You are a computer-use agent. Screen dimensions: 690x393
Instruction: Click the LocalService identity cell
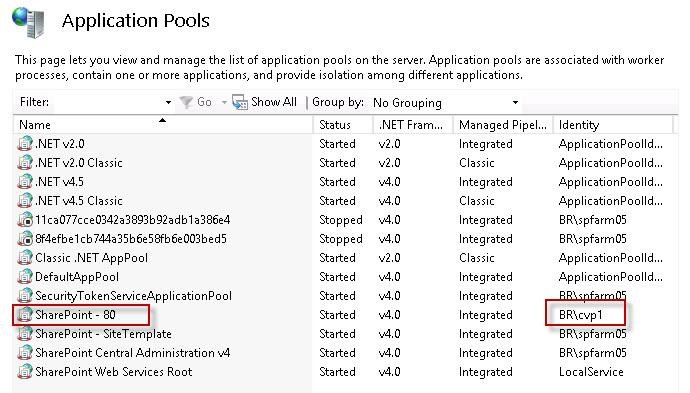591,372
